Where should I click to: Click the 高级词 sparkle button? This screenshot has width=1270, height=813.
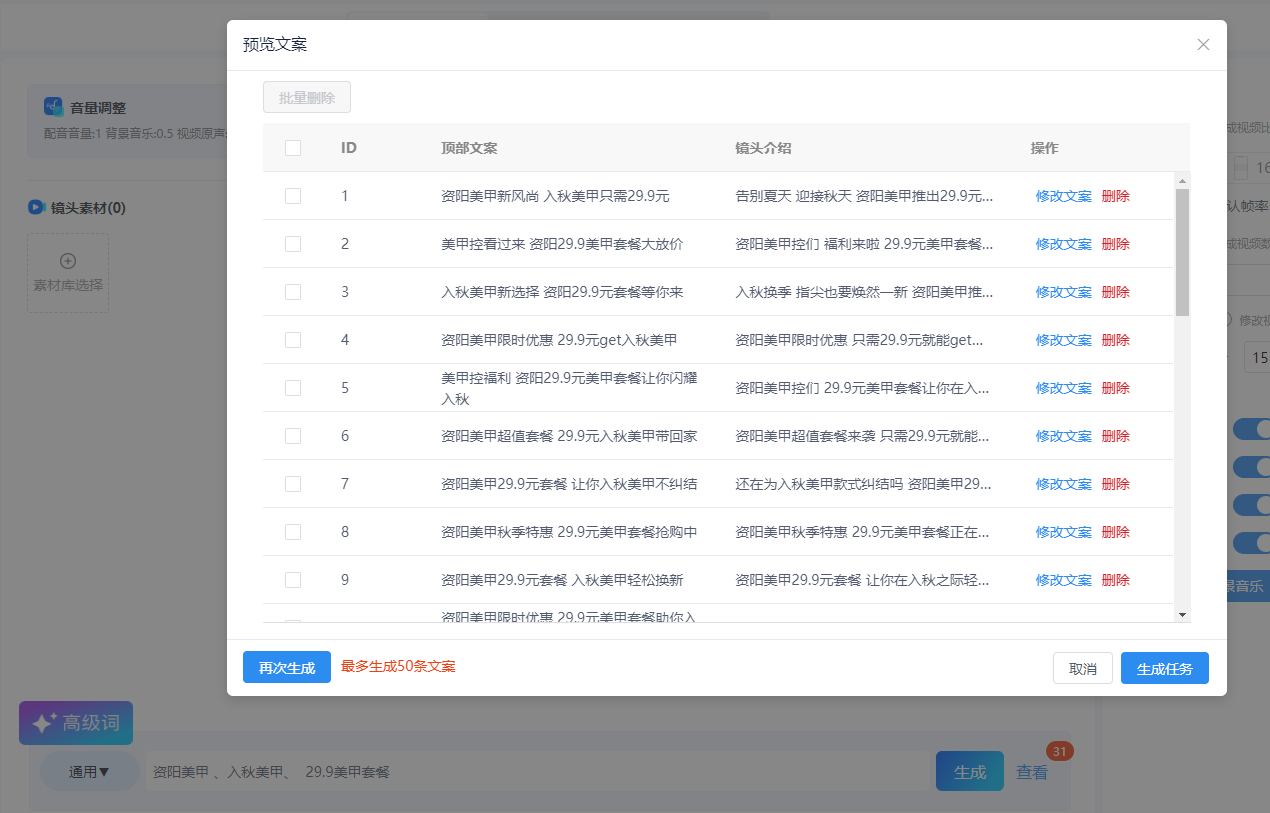pos(76,723)
